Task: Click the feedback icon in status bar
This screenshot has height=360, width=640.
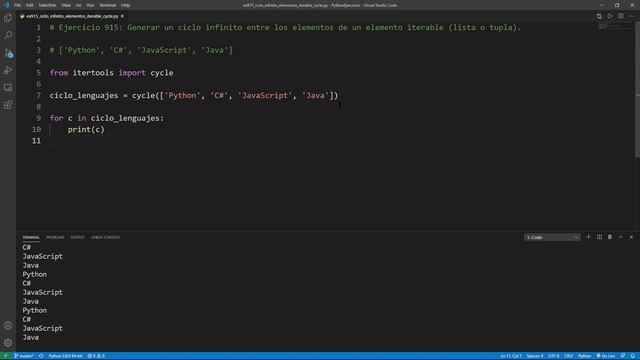Action: pyautogui.click(x=623, y=356)
